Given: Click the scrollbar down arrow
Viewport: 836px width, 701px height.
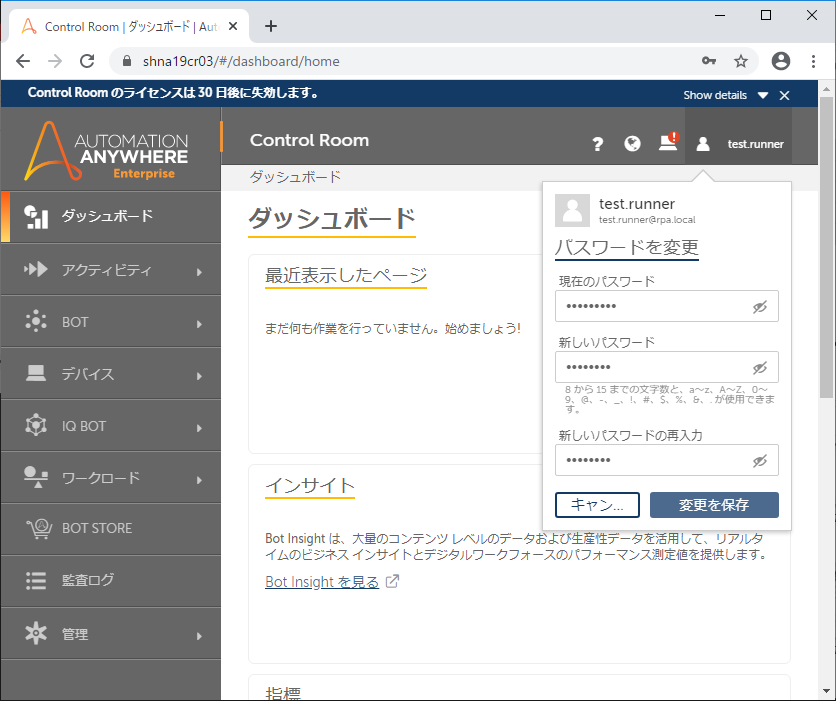Looking at the screenshot, I should (826, 692).
